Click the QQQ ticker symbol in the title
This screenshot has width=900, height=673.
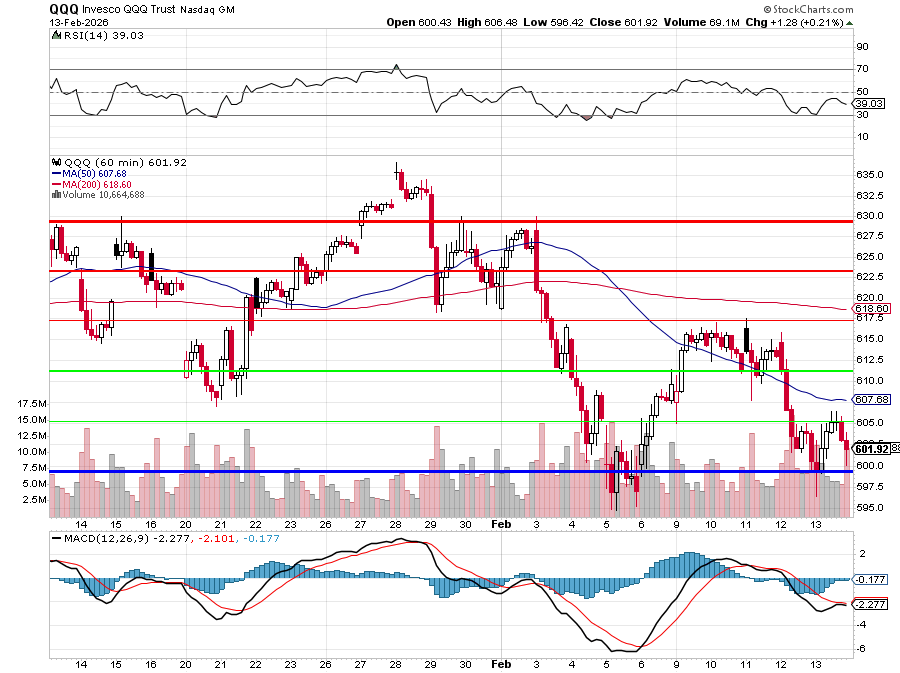65,7
